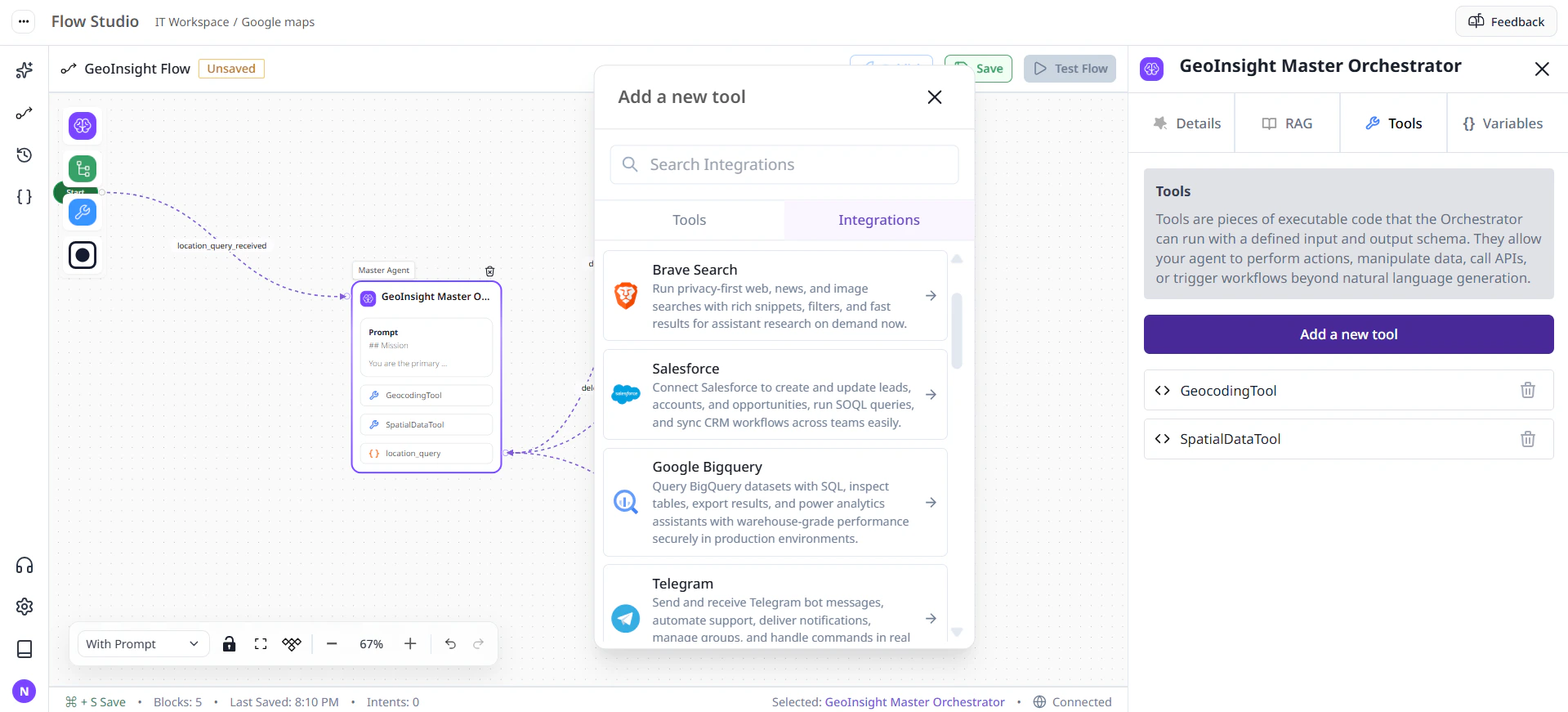The image size is (1568, 712).
Task: Add a tool block from blue wrench icon
Action: (x=83, y=213)
